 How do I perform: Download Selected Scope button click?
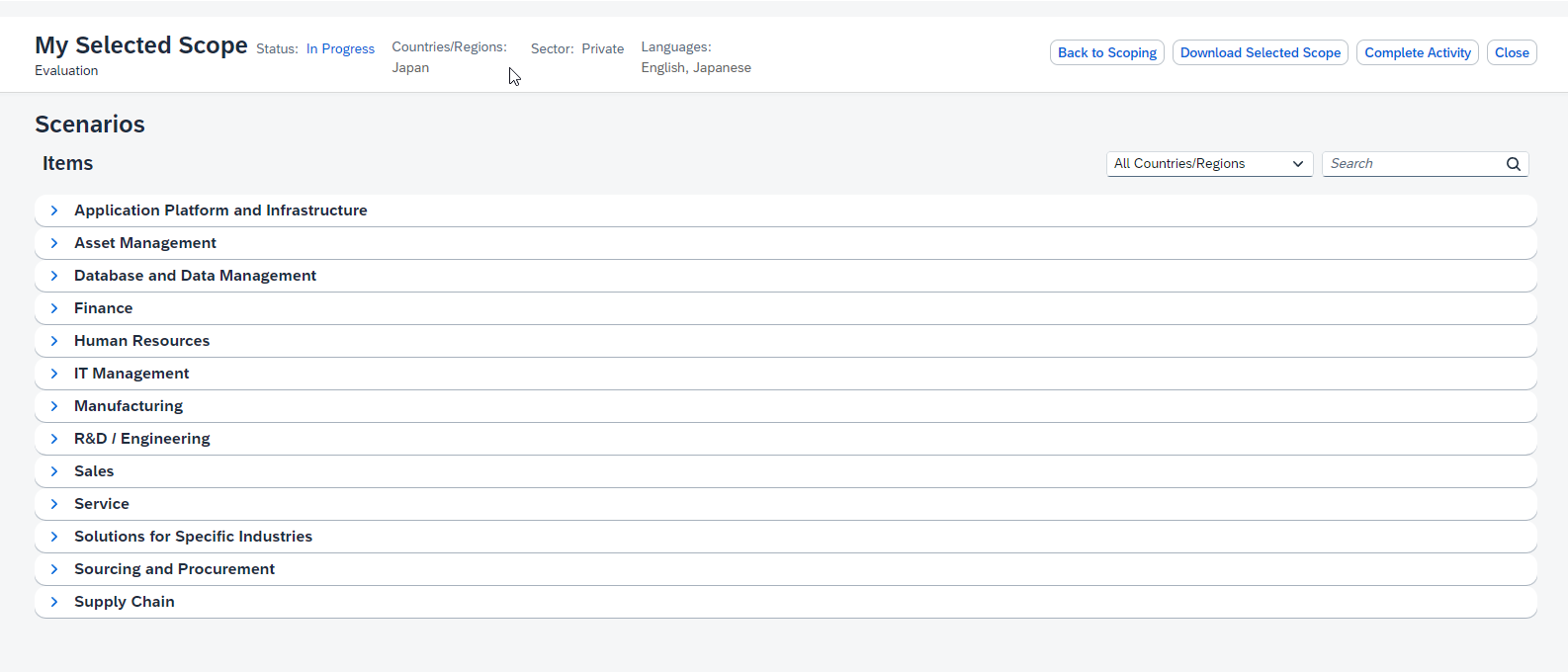point(1261,52)
